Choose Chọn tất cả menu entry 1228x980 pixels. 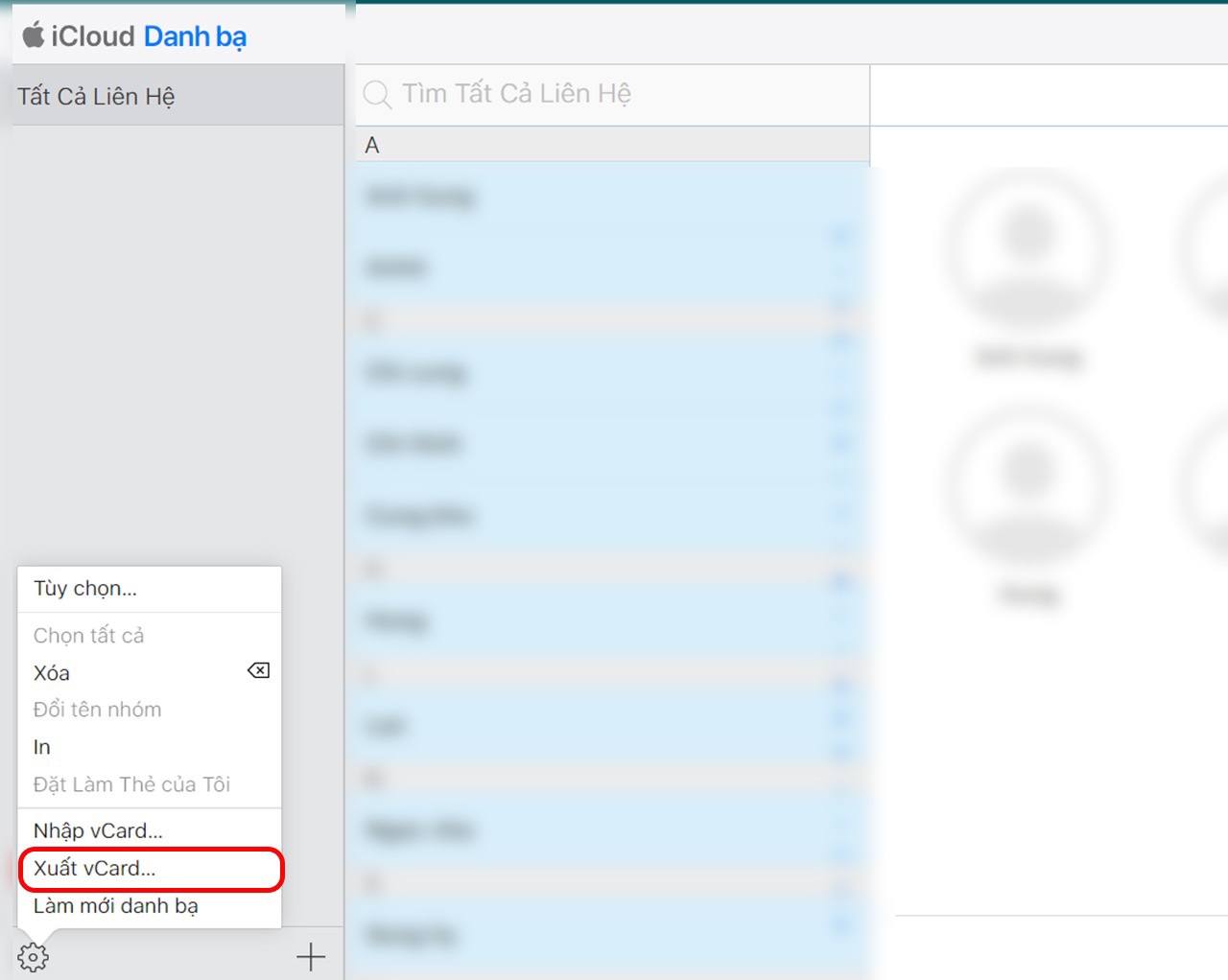tap(150, 636)
